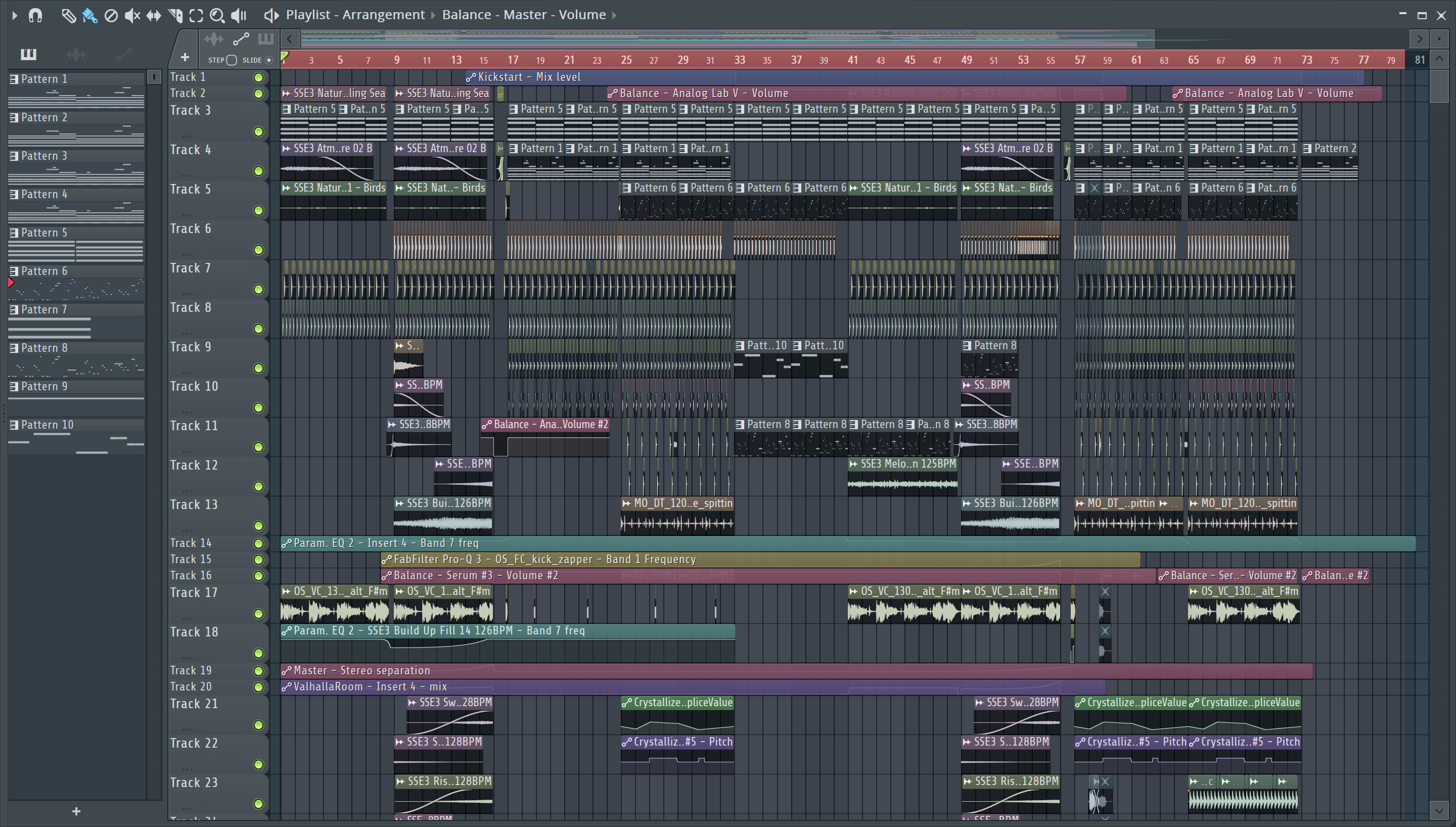Open clip menu of MO_DT_120..e_spittin at bar 25
This screenshot has width=1456, height=827.
626,503
